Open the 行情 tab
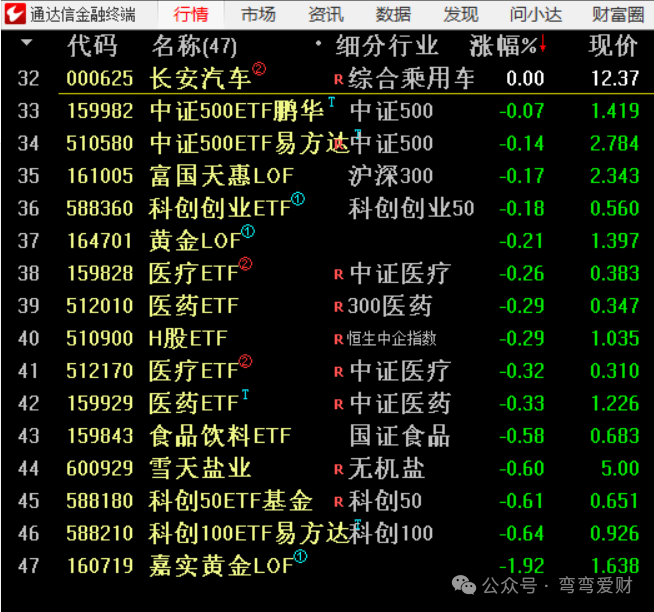The image size is (654, 612). pyautogui.click(x=191, y=15)
